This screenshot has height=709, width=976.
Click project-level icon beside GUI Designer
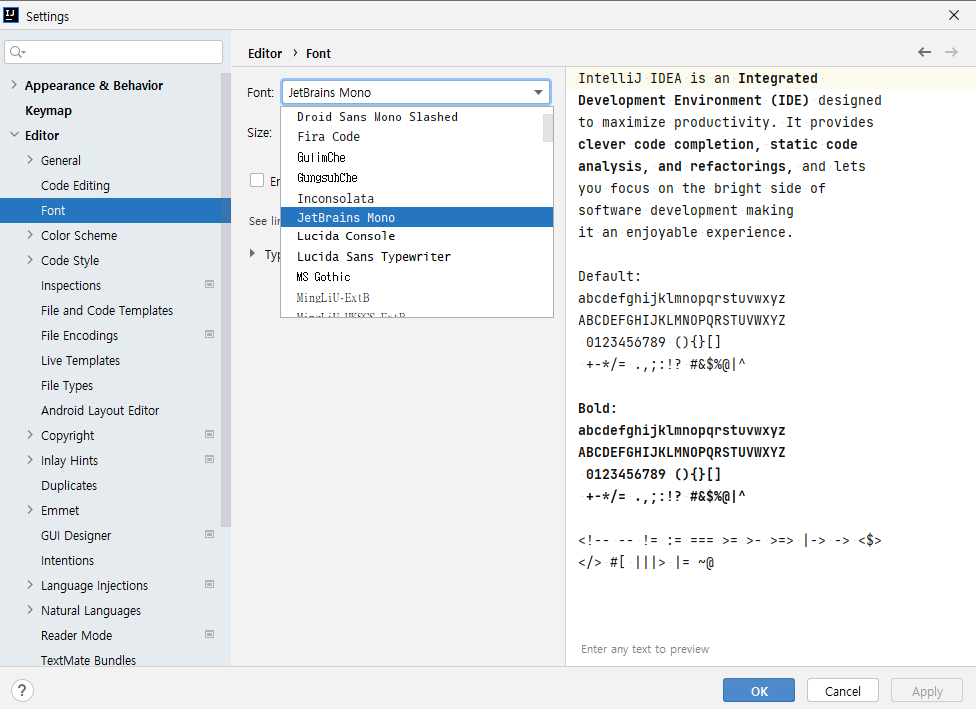click(x=210, y=534)
